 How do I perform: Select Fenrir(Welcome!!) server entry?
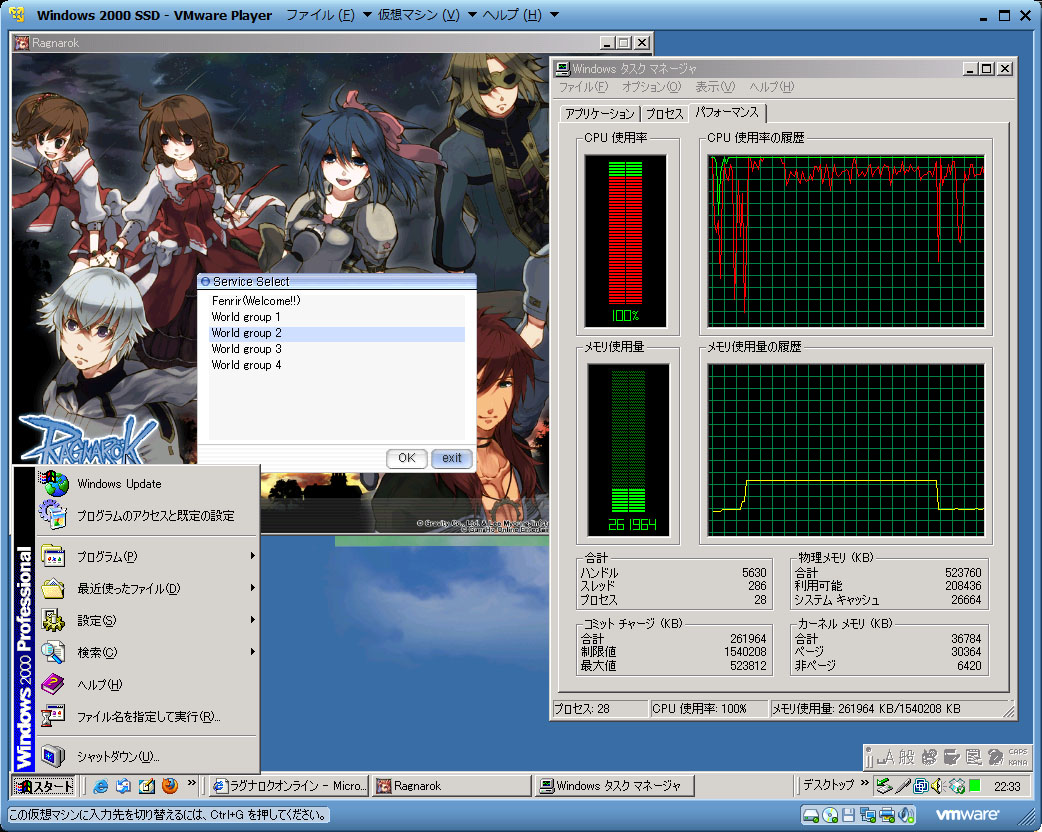tap(337, 301)
